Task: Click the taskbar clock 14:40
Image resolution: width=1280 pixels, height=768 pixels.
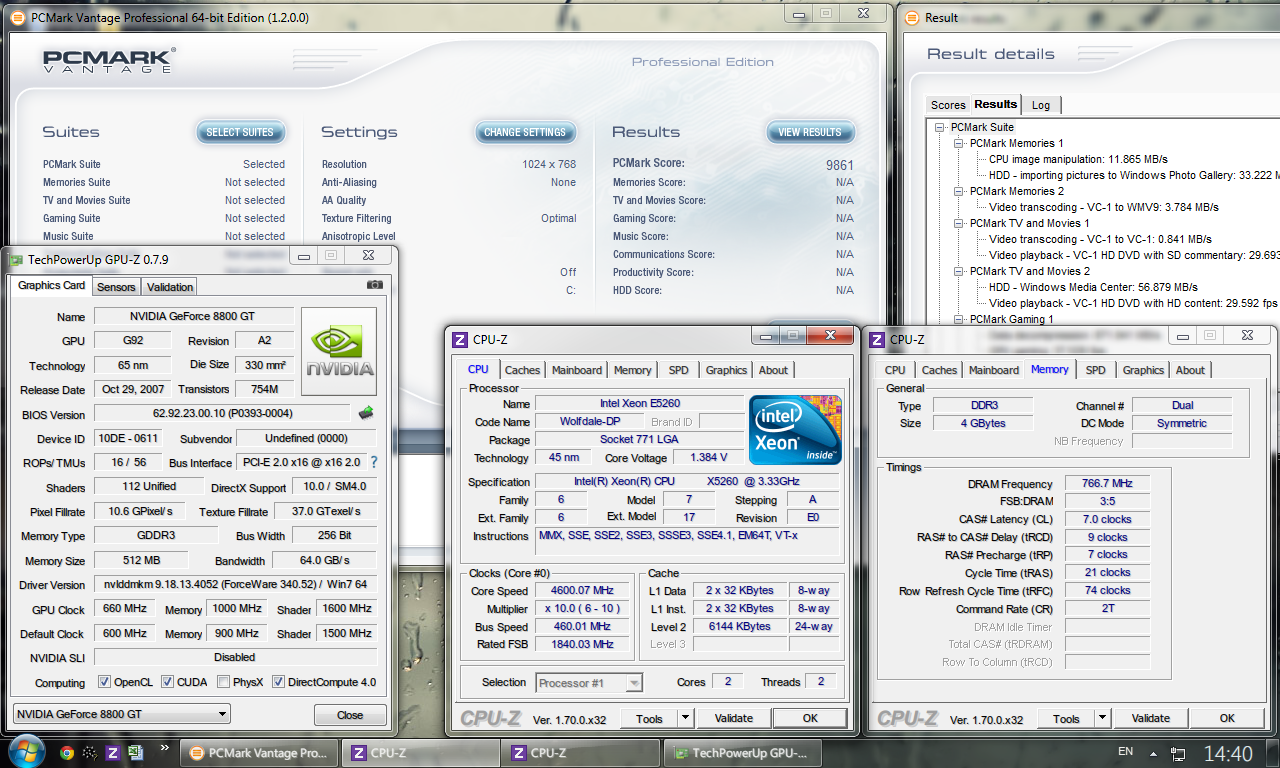Action: (1228, 753)
